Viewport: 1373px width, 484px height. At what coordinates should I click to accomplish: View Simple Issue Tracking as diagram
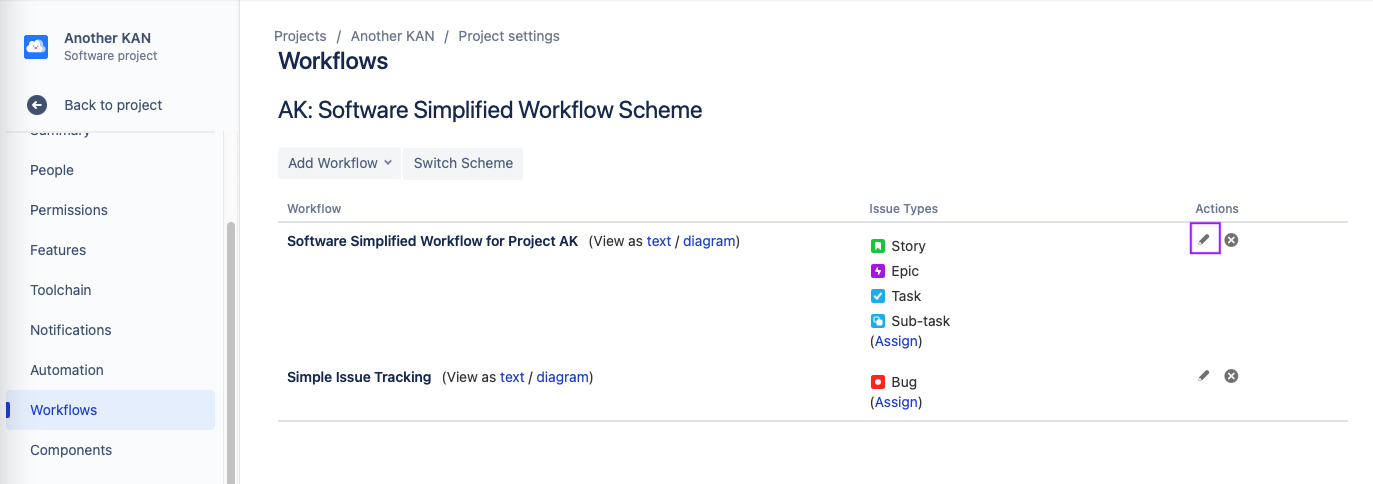[562, 377]
